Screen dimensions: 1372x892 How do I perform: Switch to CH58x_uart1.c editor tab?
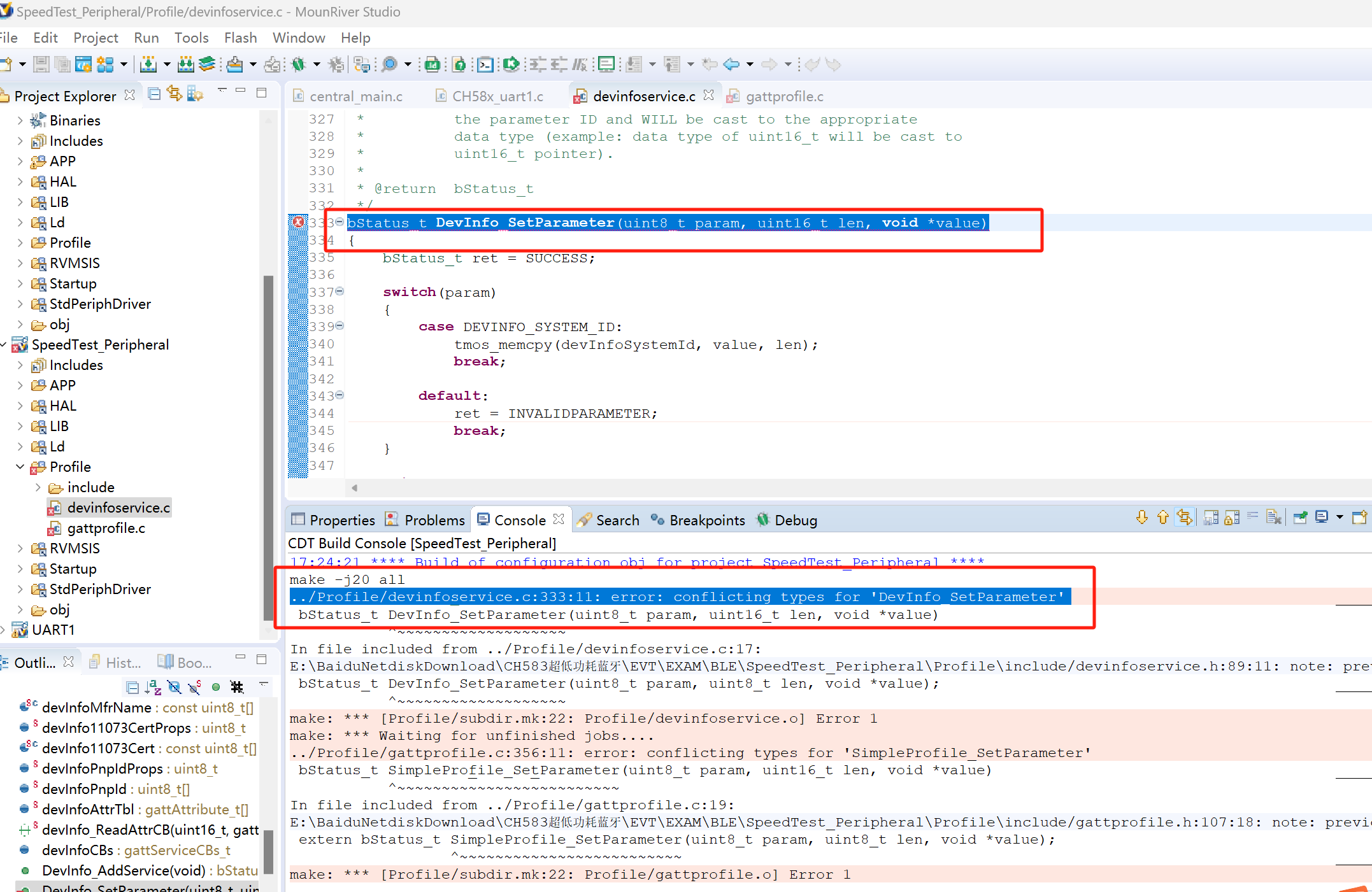[x=490, y=96]
